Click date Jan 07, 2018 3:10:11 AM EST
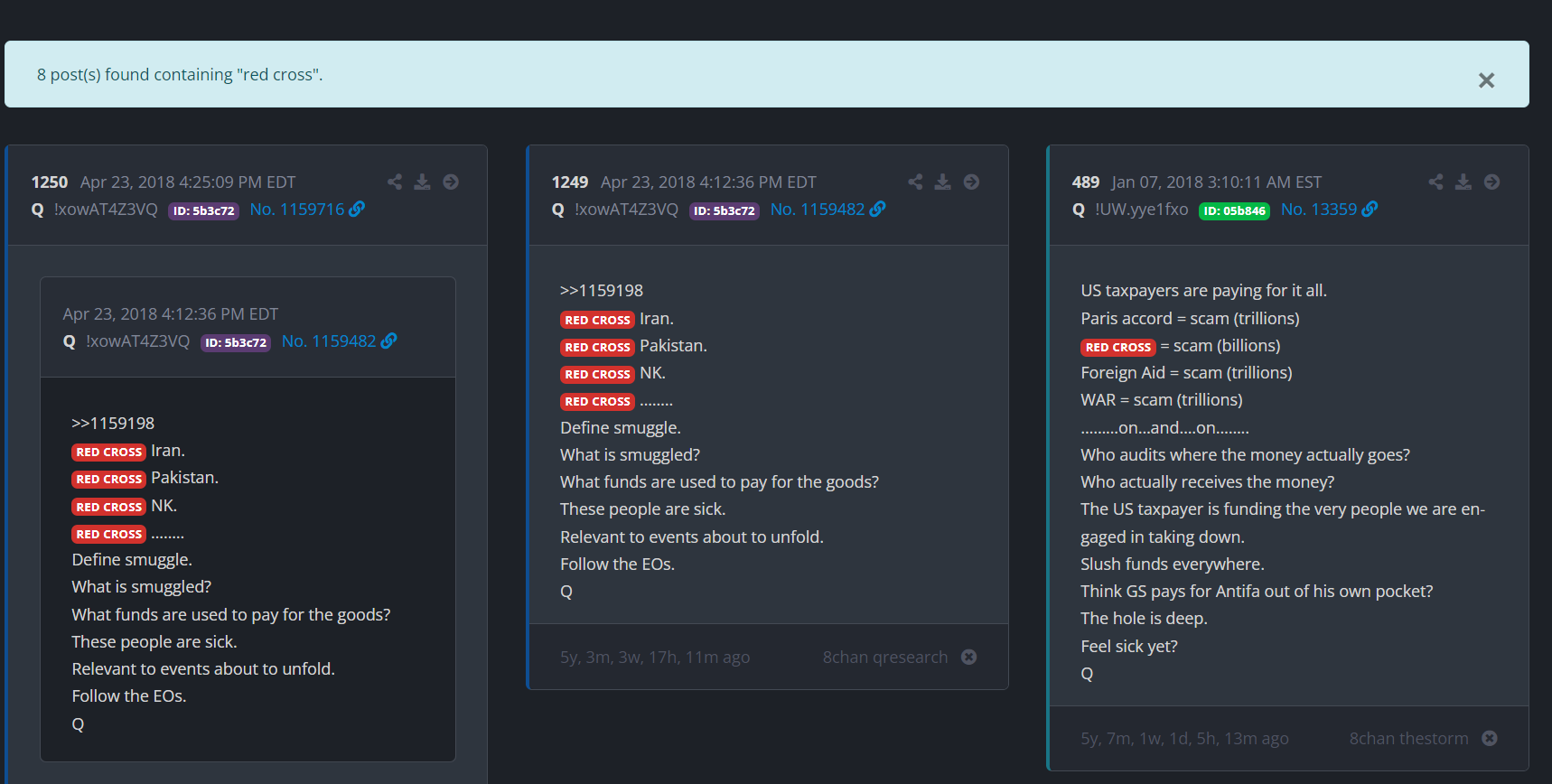 coord(1217,182)
